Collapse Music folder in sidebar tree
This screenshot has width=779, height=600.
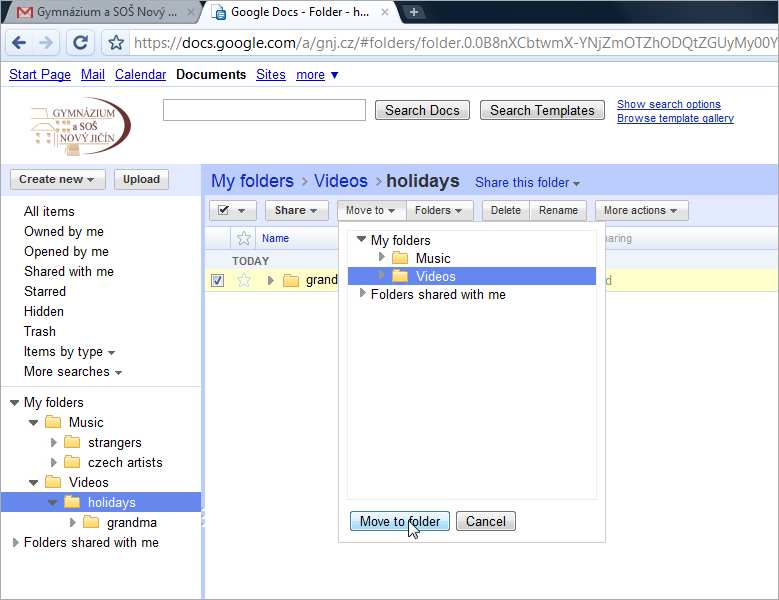(33, 423)
